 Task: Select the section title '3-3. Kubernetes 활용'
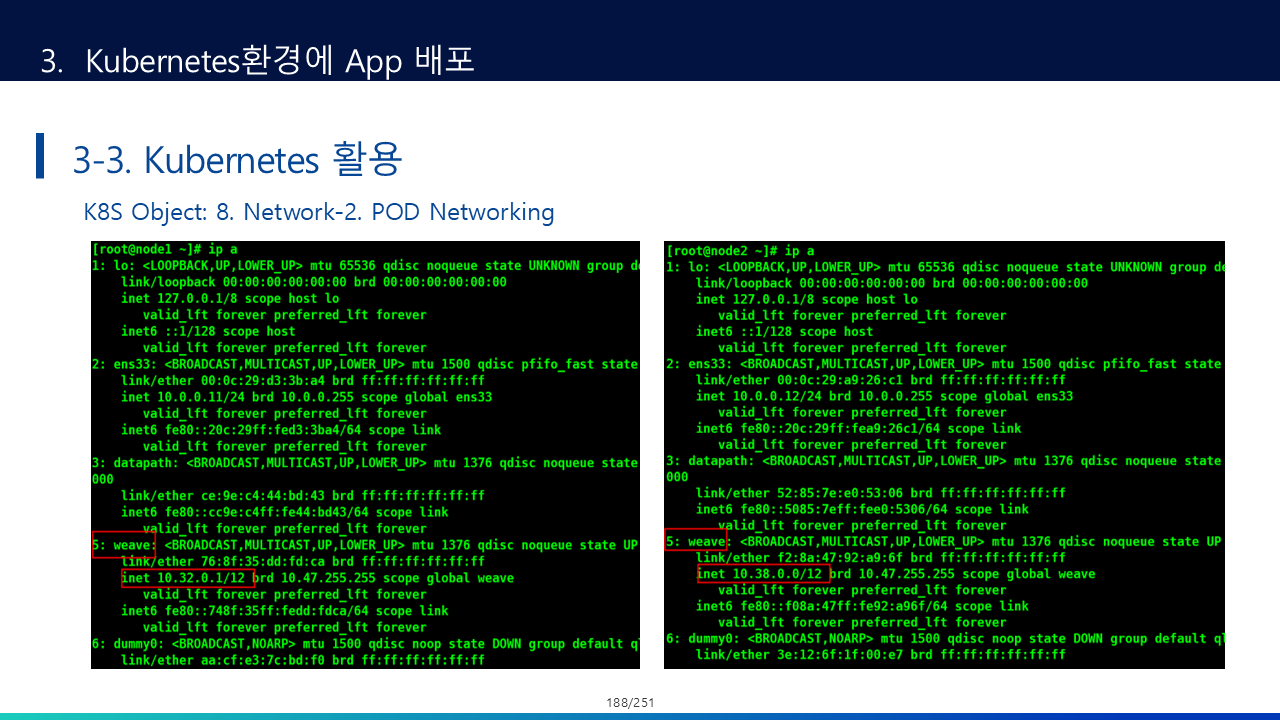tap(238, 159)
